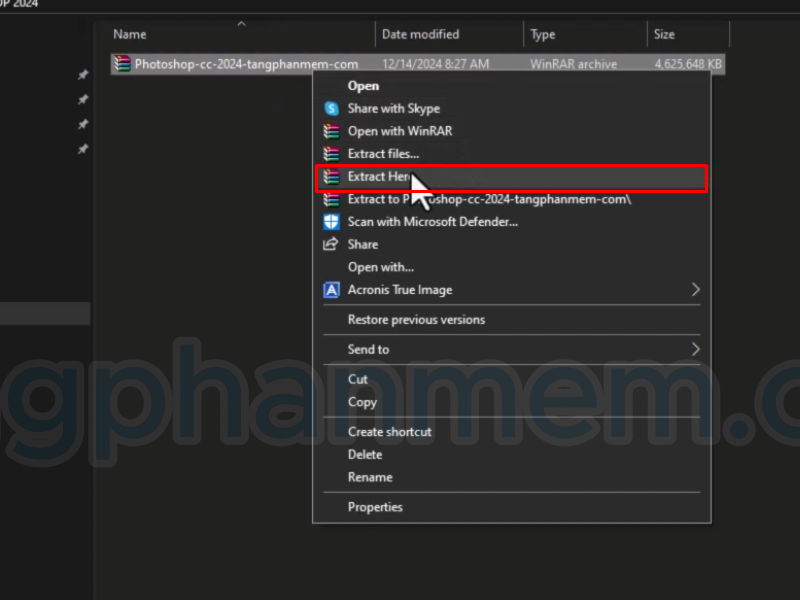Screen dimensions: 800x600
Task: Click the Share arrow icon in context menu
Action: pos(331,244)
